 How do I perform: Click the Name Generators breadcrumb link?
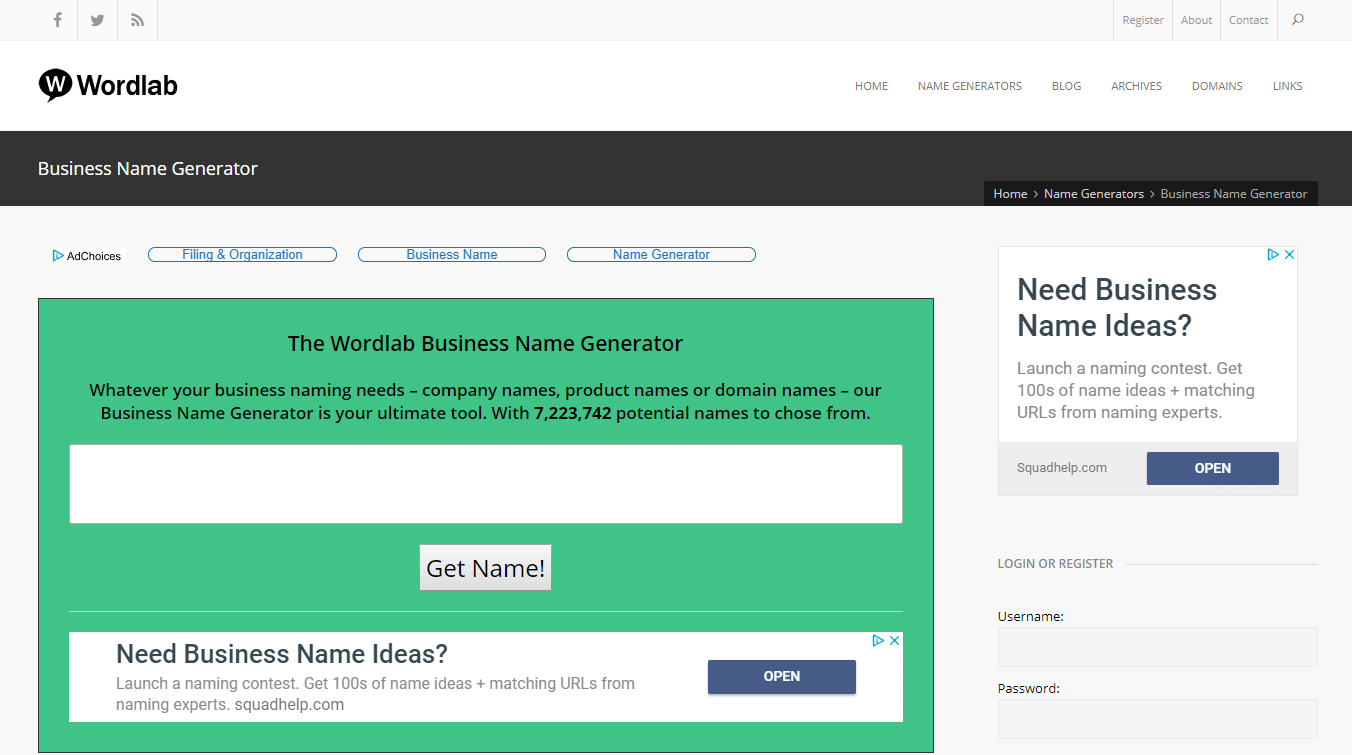(1093, 193)
